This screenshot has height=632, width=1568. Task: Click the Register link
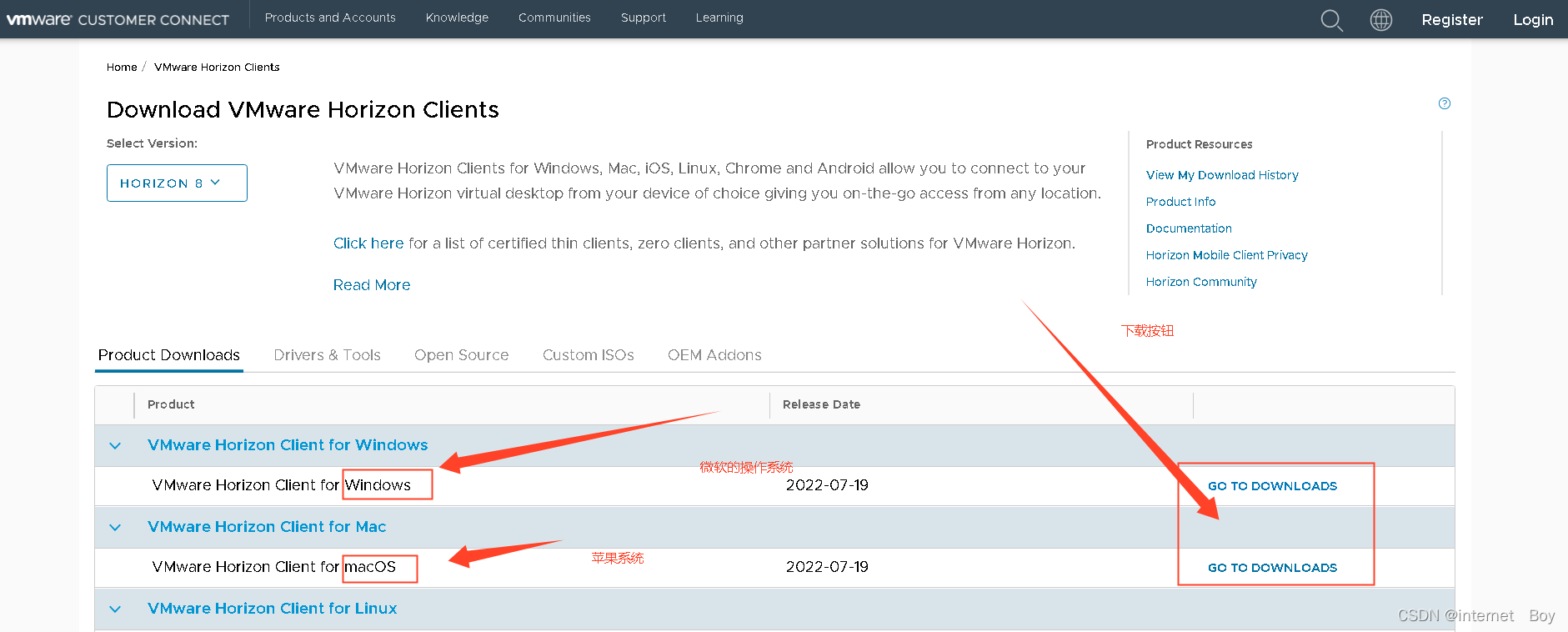tap(1452, 20)
